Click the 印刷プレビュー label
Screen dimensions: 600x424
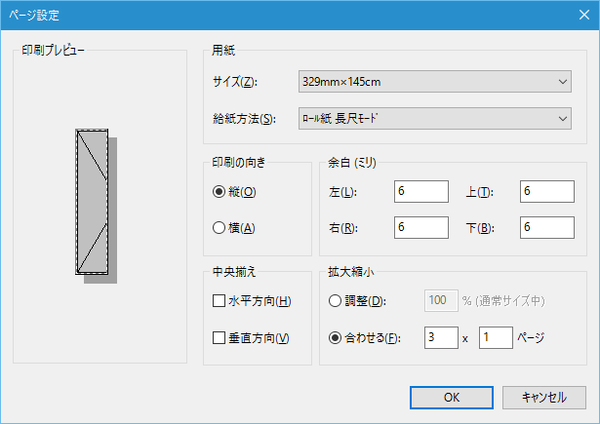point(53,50)
